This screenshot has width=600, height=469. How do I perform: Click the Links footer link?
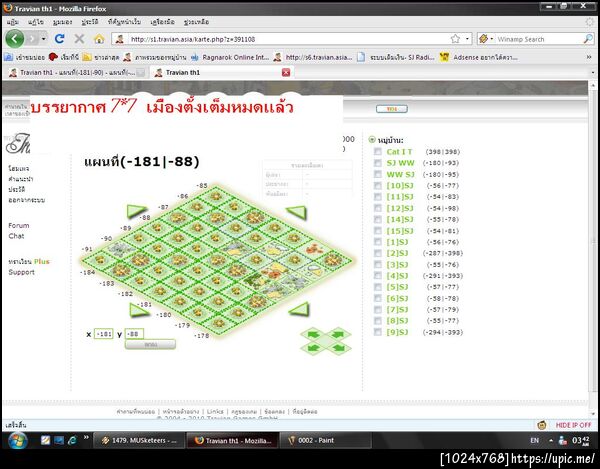(x=215, y=411)
